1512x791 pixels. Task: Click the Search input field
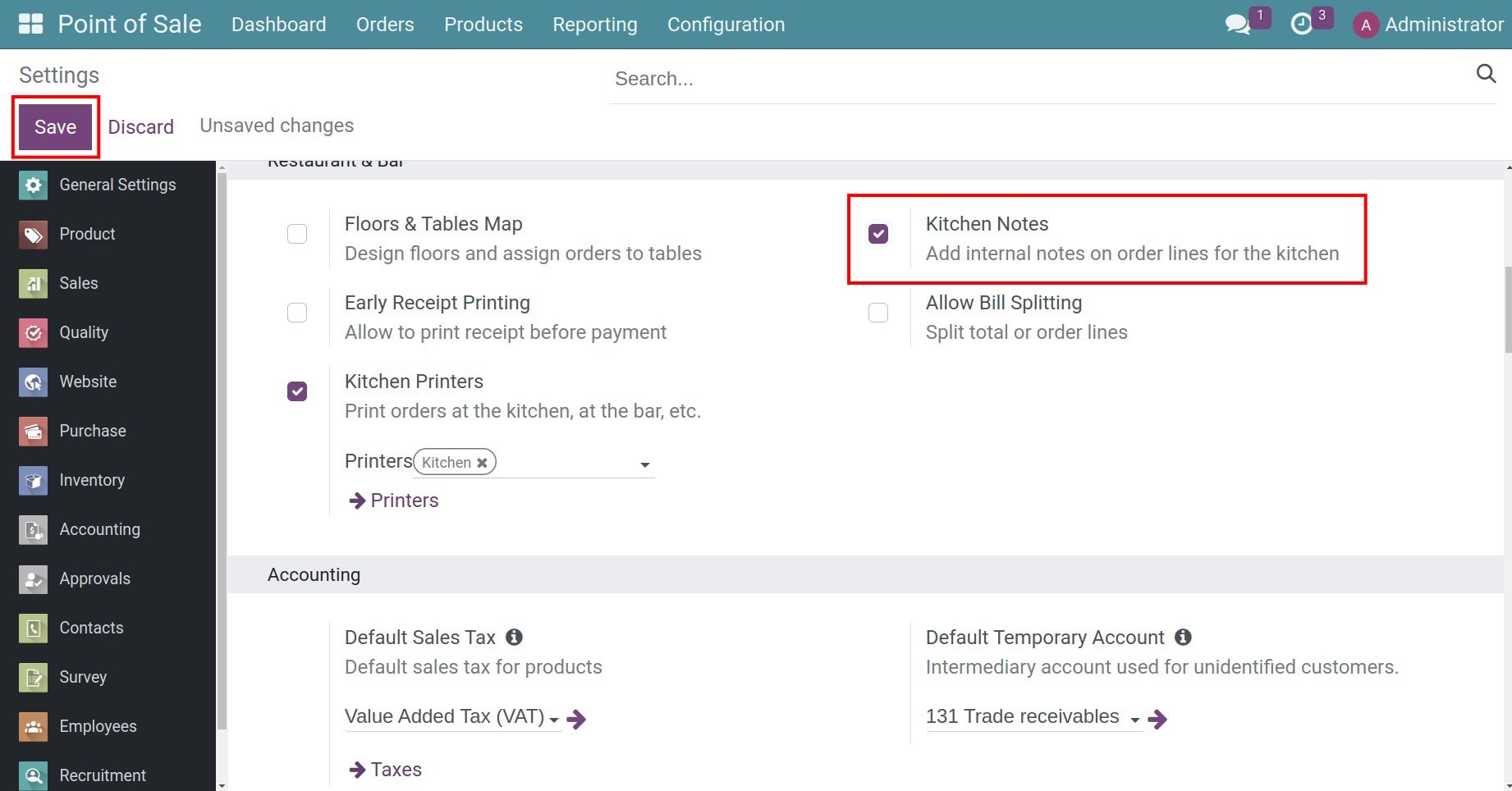(1042, 79)
